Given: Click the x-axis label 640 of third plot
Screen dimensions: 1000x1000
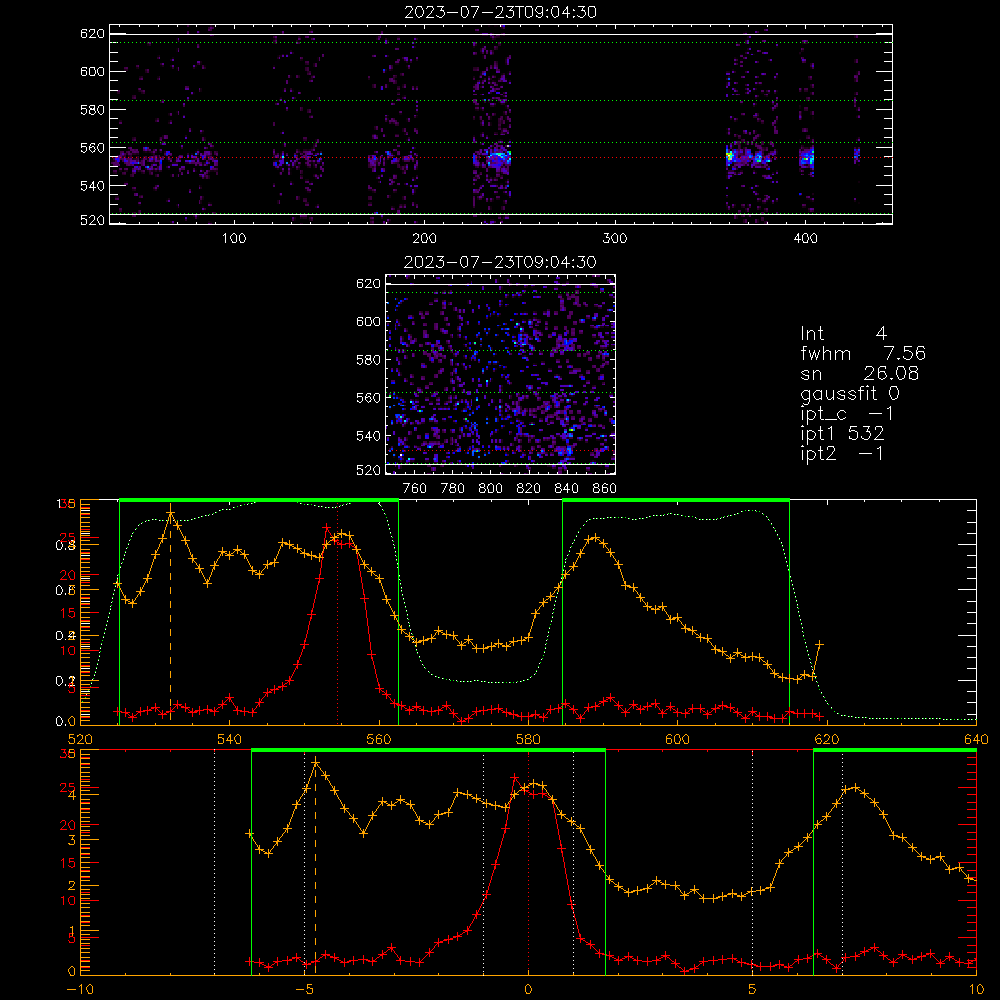Looking at the screenshot, I should tap(976, 739).
